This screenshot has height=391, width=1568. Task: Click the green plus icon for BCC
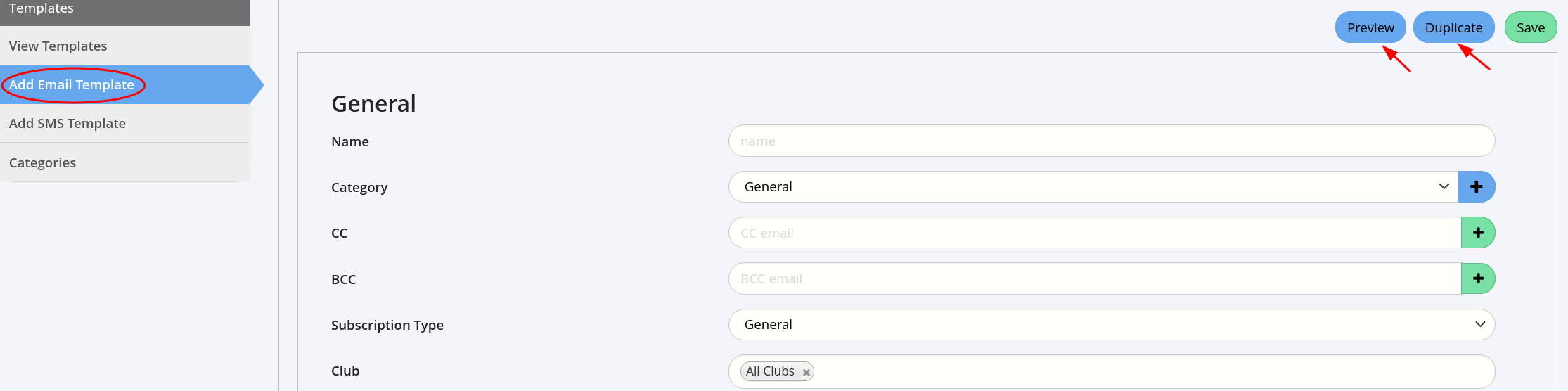tap(1478, 278)
